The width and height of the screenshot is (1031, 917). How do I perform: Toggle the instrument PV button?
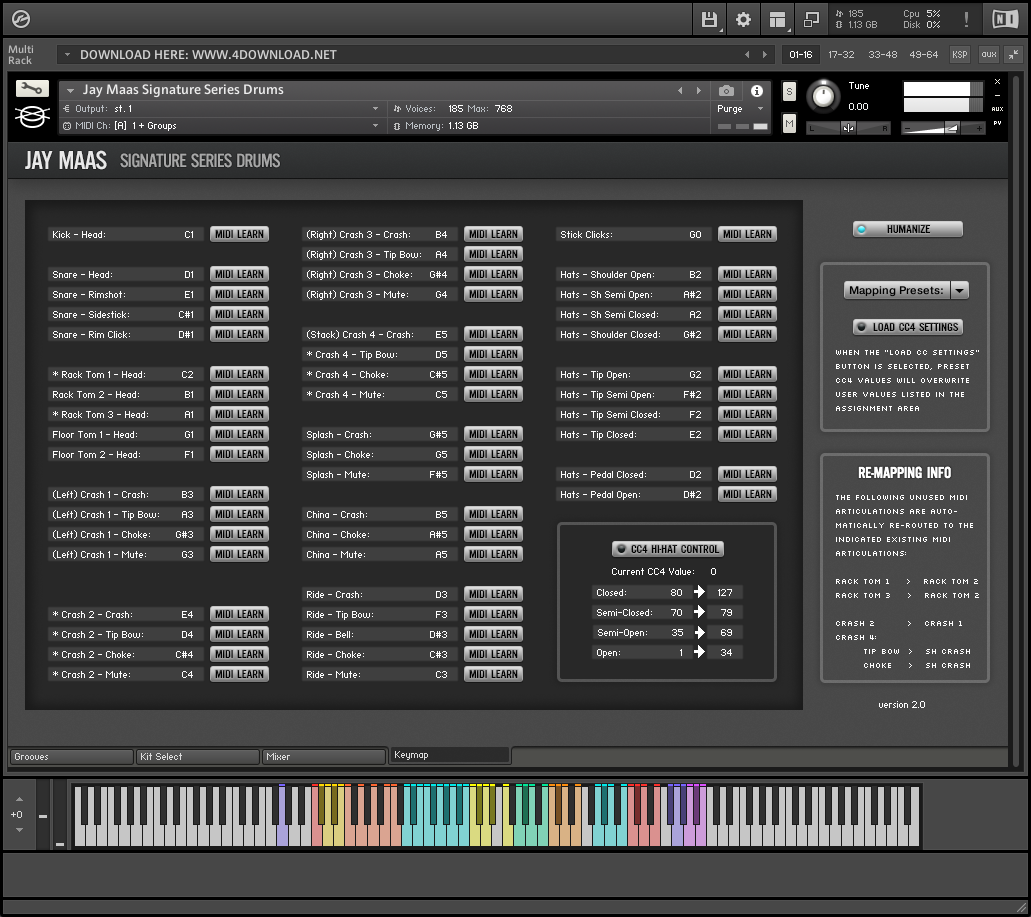(997, 123)
